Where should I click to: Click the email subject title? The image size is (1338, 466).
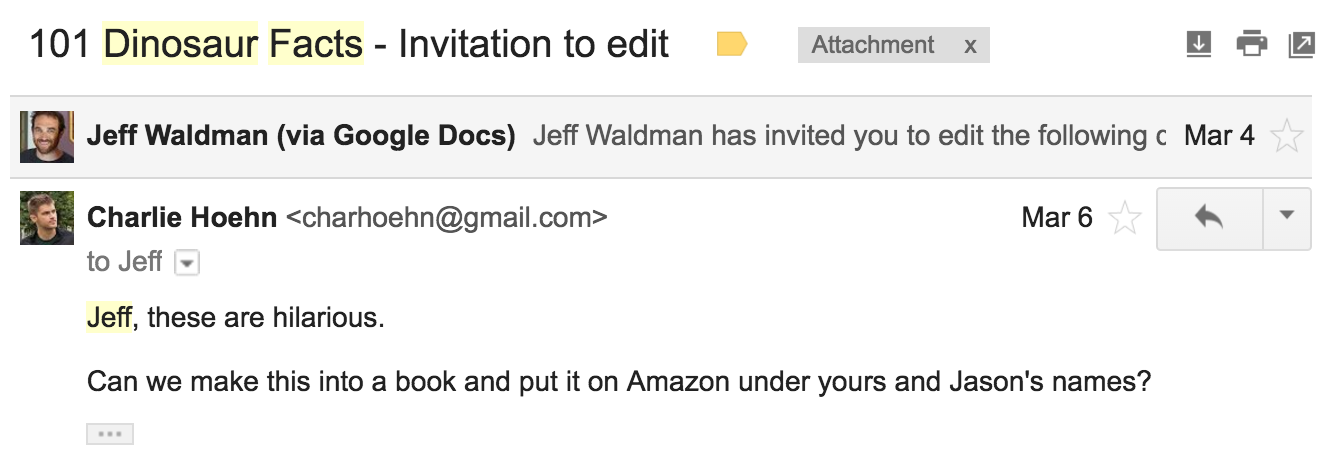(349, 44)
